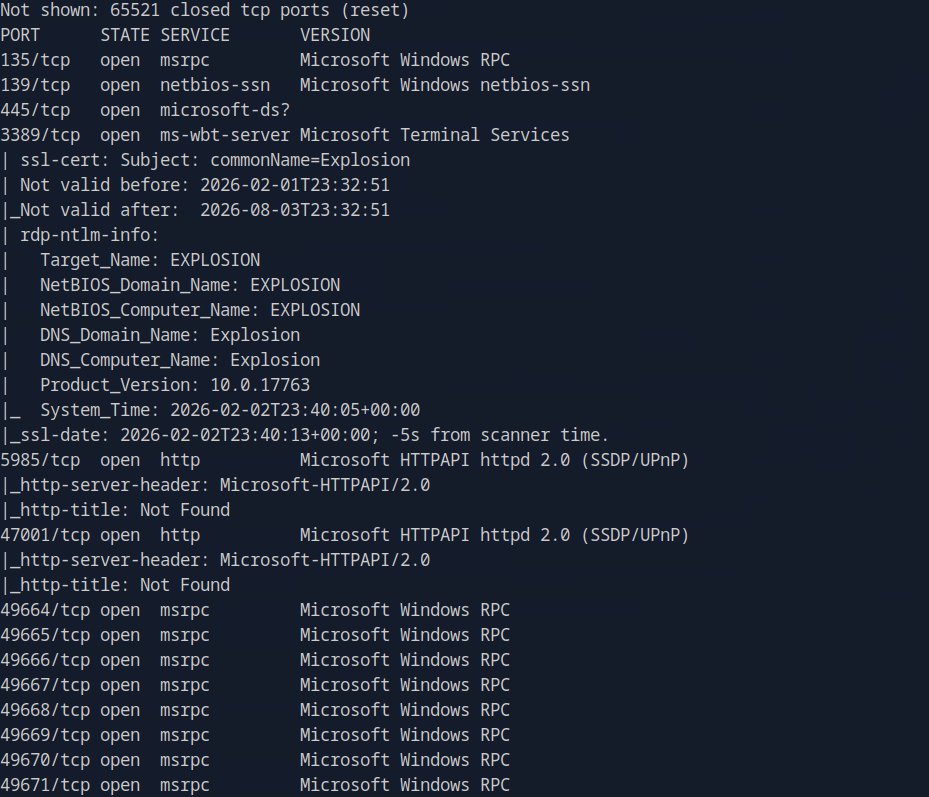Click the 49664/tcp port entry
This screenshot has height=797, width=929.
coord(45,610)
